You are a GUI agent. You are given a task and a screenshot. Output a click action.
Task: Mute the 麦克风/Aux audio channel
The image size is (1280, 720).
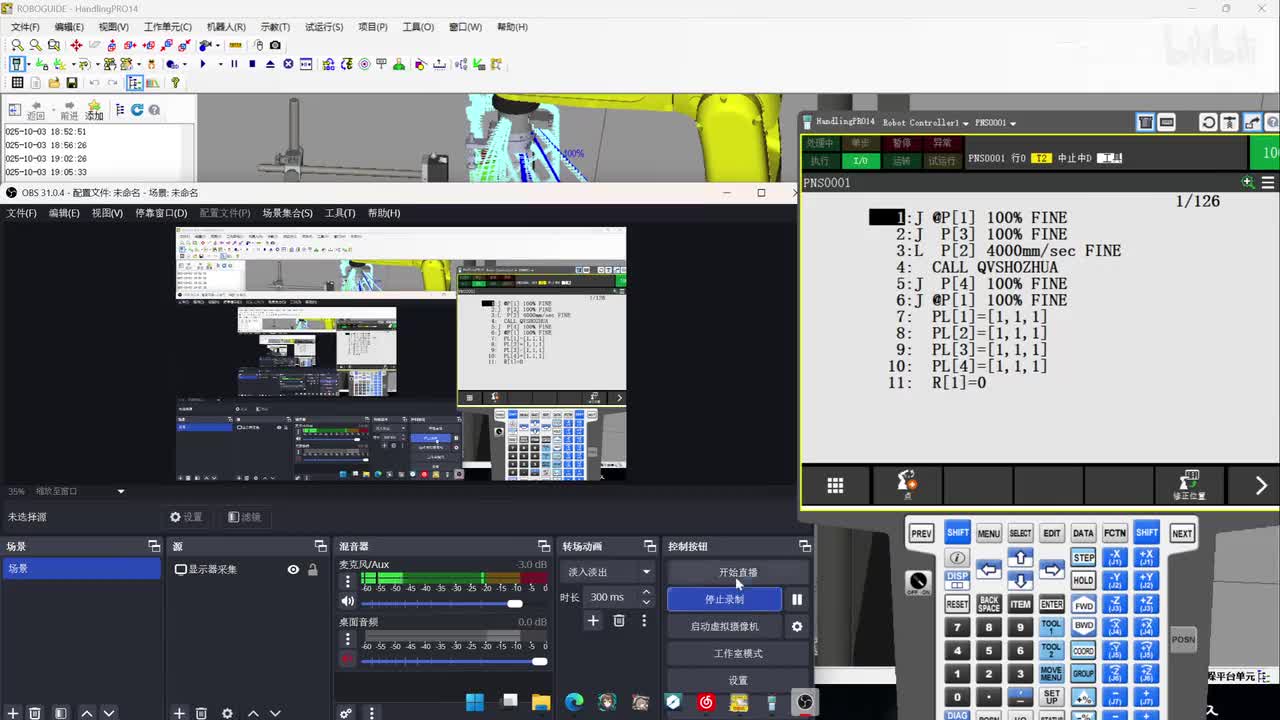[348, 601]
